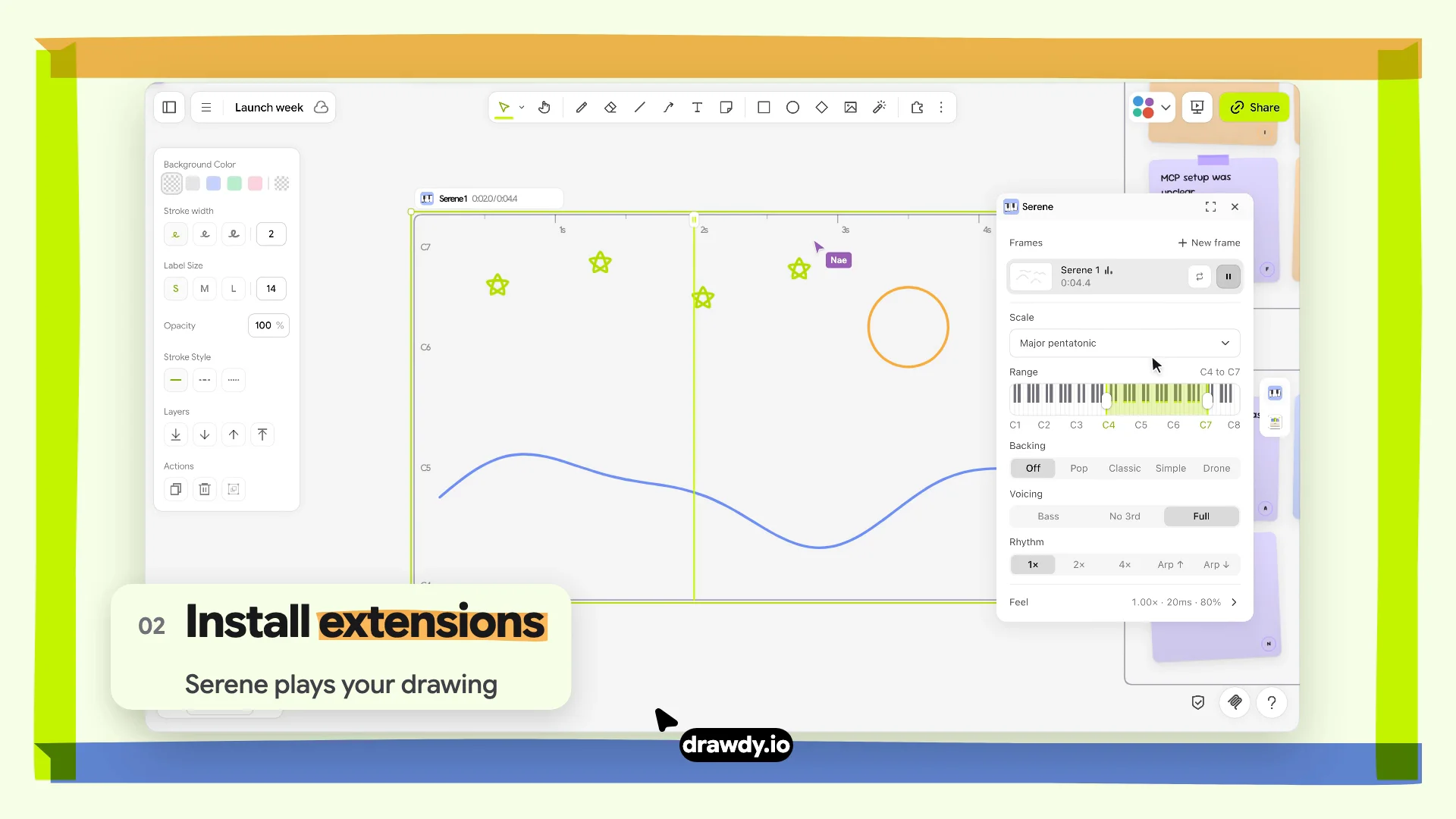Set Rhythm to Arp up
Image resolution: width=1456 pixels, height=819 pixels.
[x=1170, y=565]
